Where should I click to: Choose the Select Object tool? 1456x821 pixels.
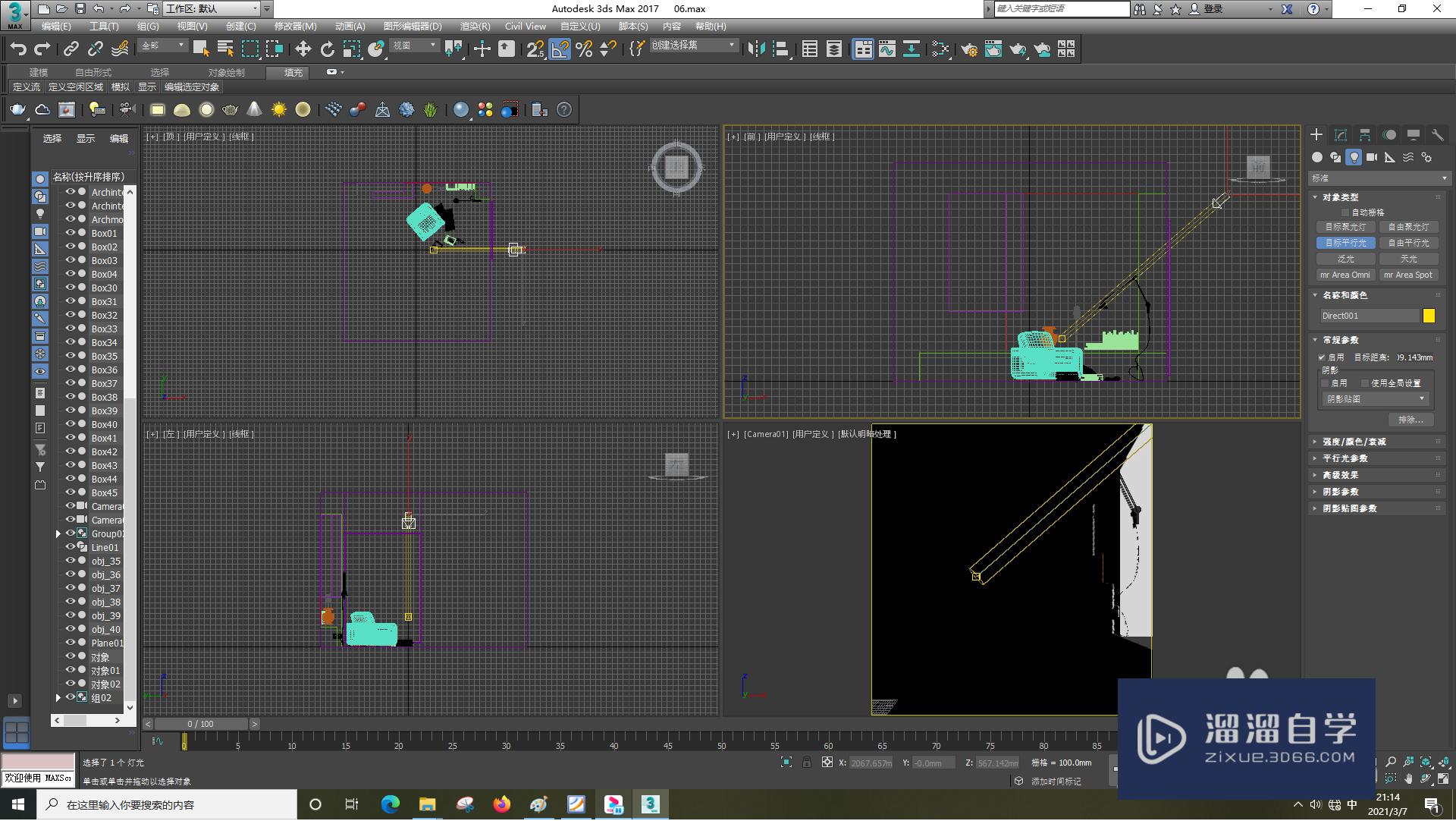201,49
